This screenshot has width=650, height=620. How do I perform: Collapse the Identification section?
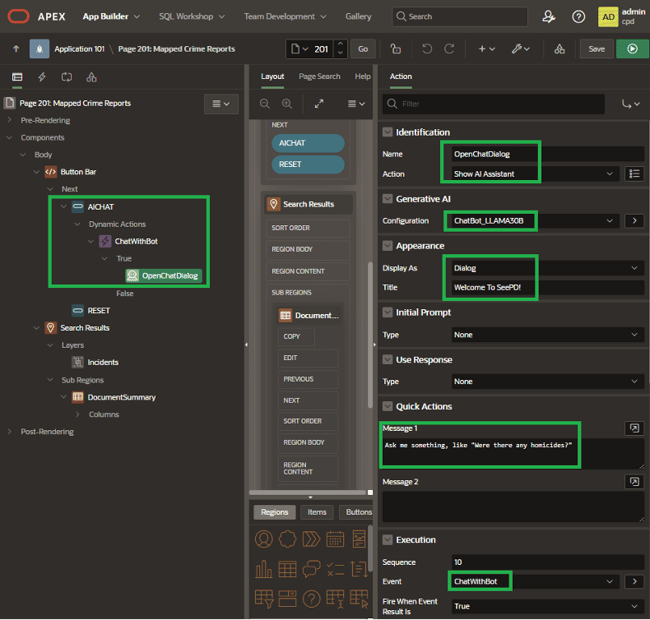click(388, 132)
